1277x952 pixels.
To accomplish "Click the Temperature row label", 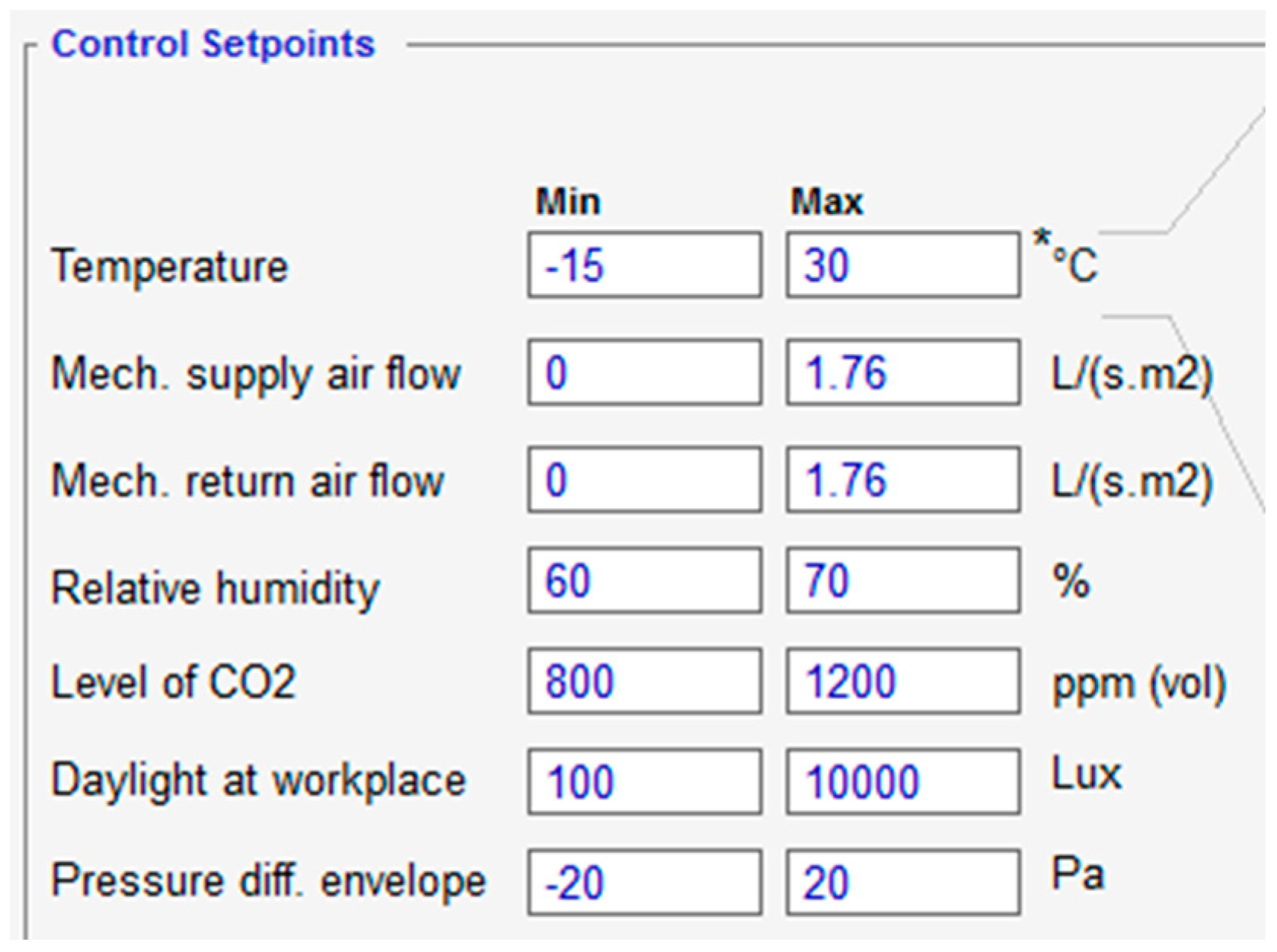I will point(169,267).
